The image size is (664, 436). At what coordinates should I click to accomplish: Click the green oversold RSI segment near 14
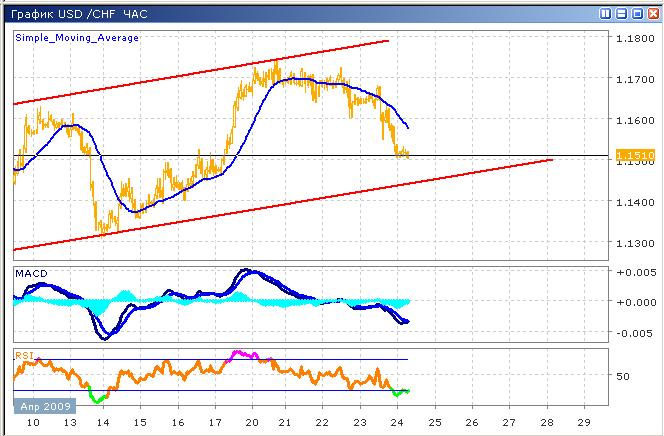[x=98, y=397]
